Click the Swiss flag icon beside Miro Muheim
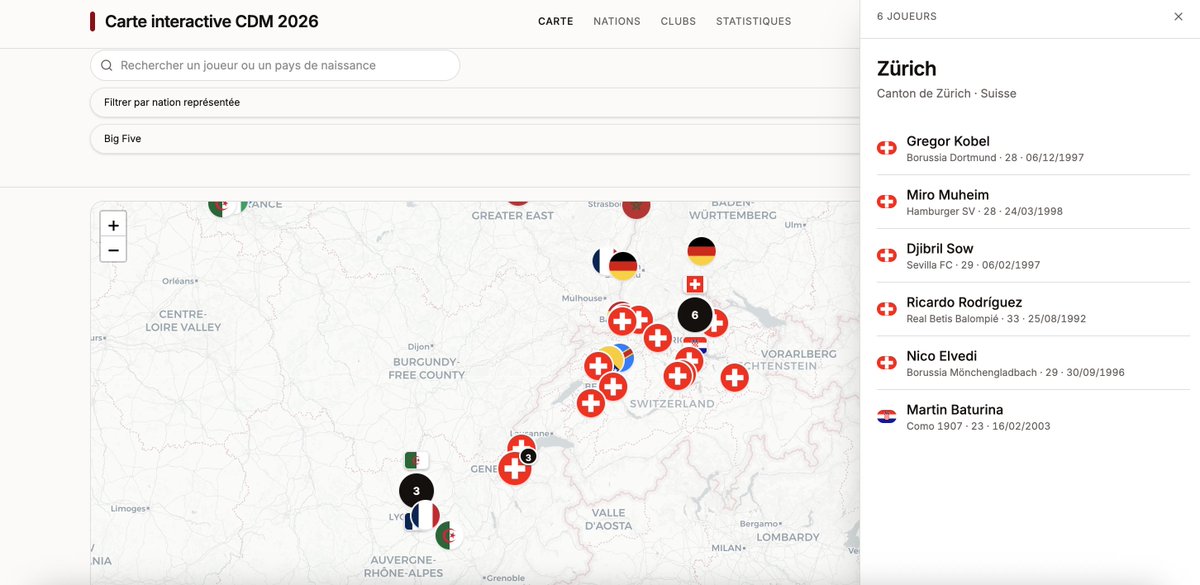Viewport: 1200px width, 585px height. (886, 202)
